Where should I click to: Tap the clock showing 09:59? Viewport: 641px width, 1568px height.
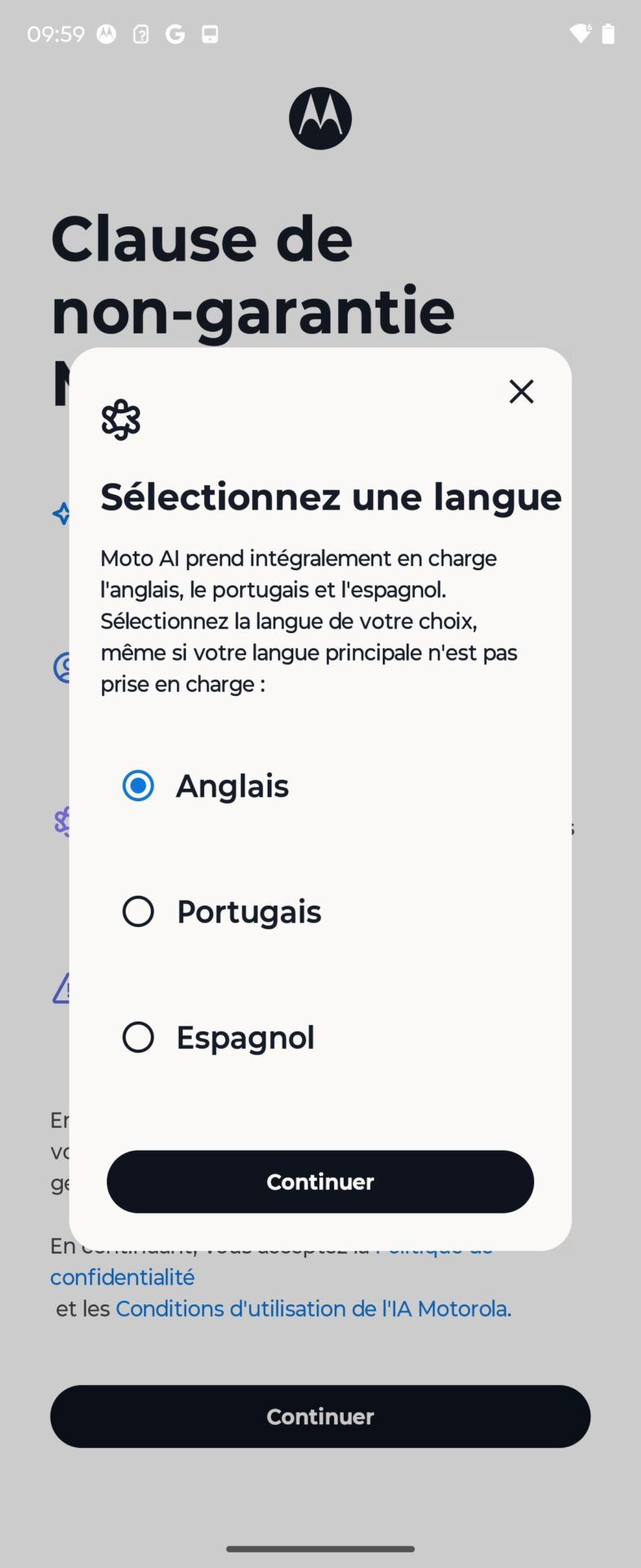coord(56,34)
